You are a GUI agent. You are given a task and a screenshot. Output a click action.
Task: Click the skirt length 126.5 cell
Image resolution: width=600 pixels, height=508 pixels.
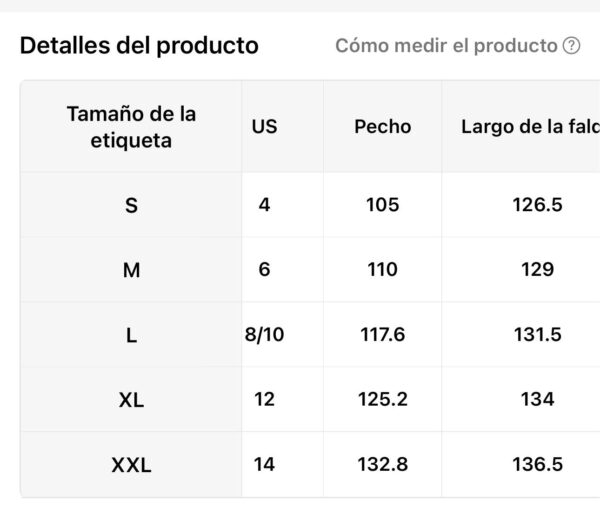click(538, 205)
